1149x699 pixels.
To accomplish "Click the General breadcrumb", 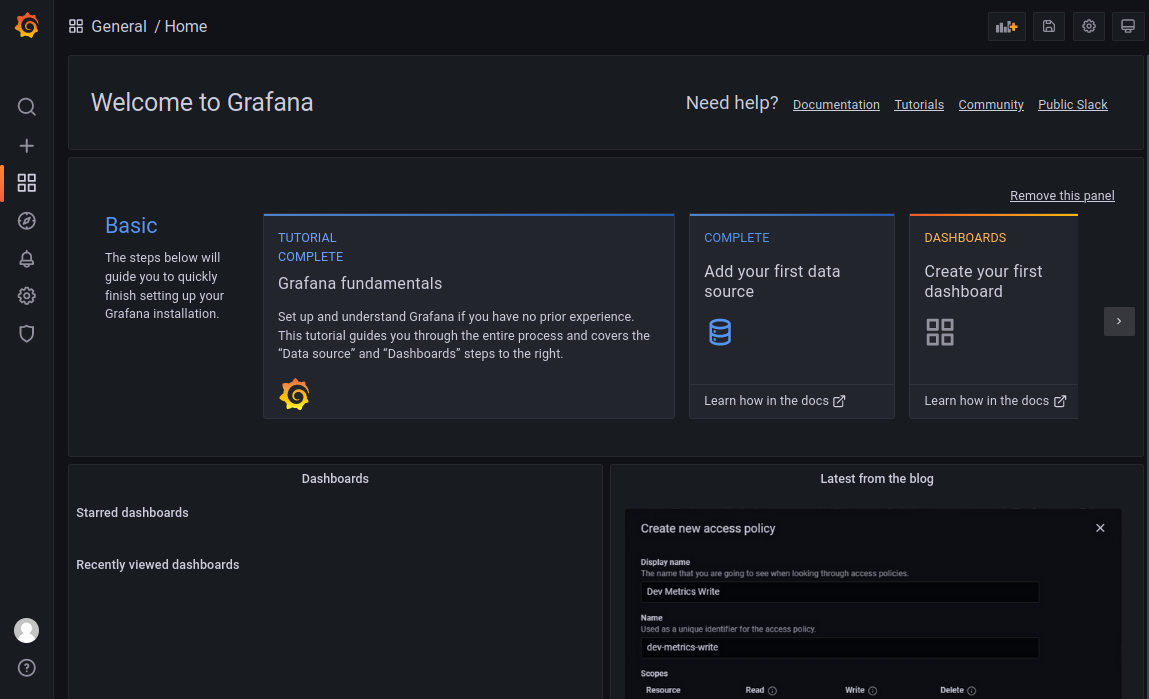I will 119,26.
